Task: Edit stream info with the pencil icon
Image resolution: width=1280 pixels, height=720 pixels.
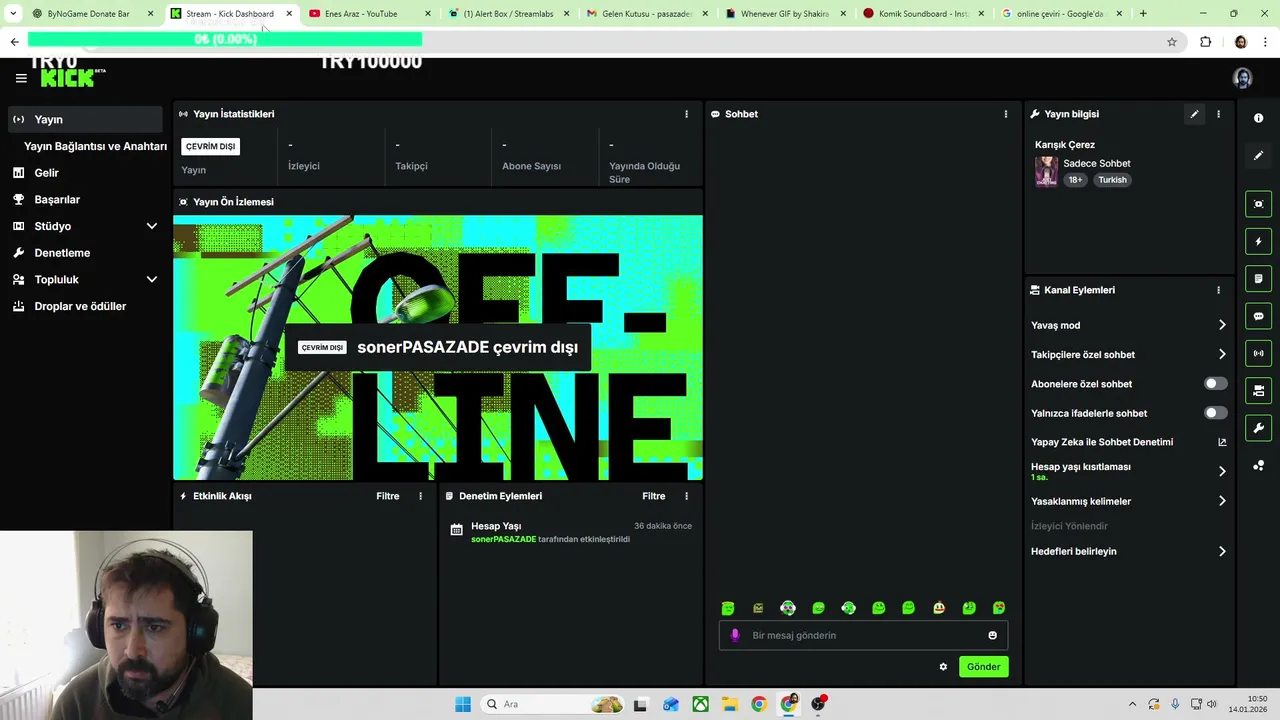Action: point(1194,114)
